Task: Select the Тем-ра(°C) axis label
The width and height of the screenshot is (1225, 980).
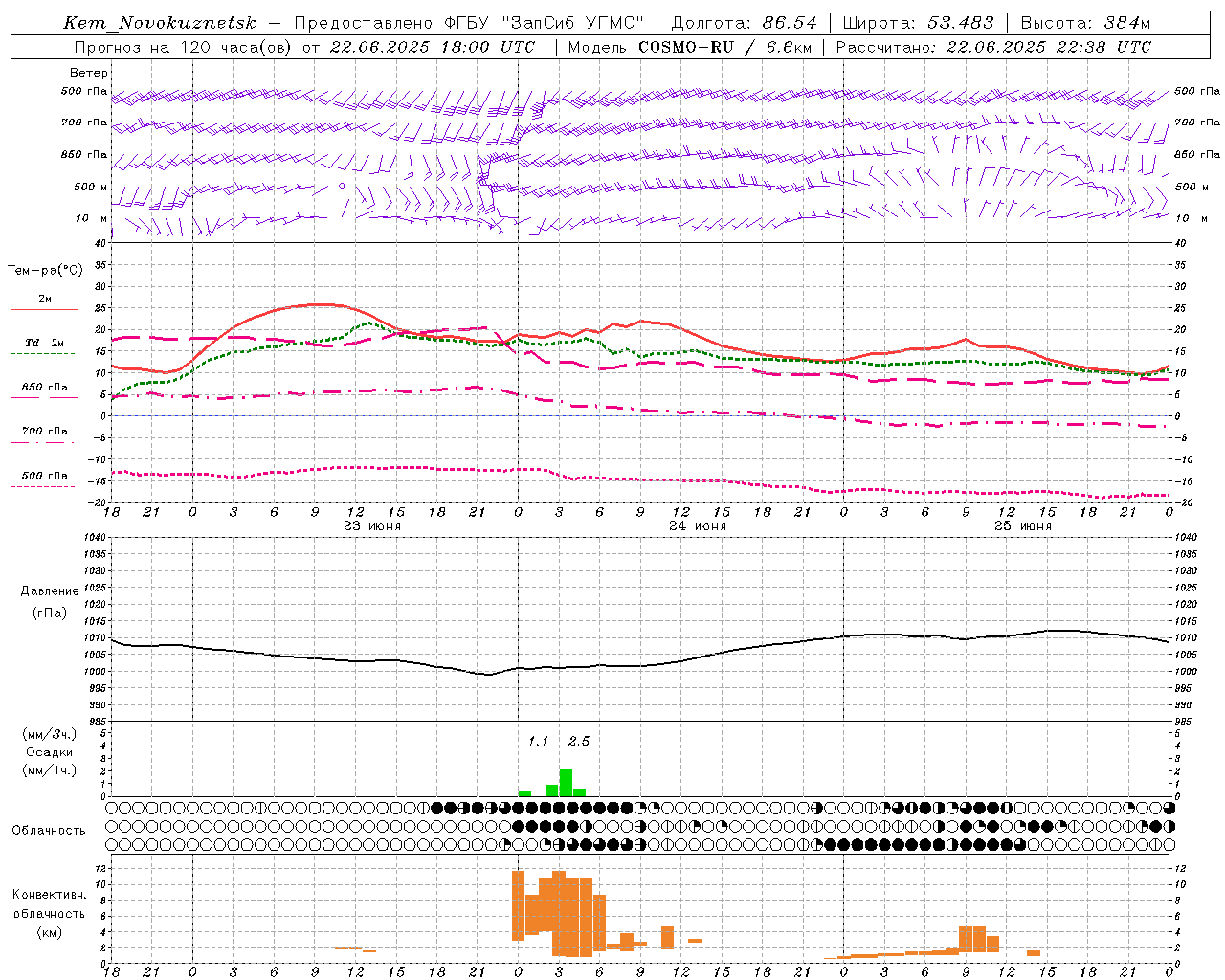Action: [x=45, y=270]
